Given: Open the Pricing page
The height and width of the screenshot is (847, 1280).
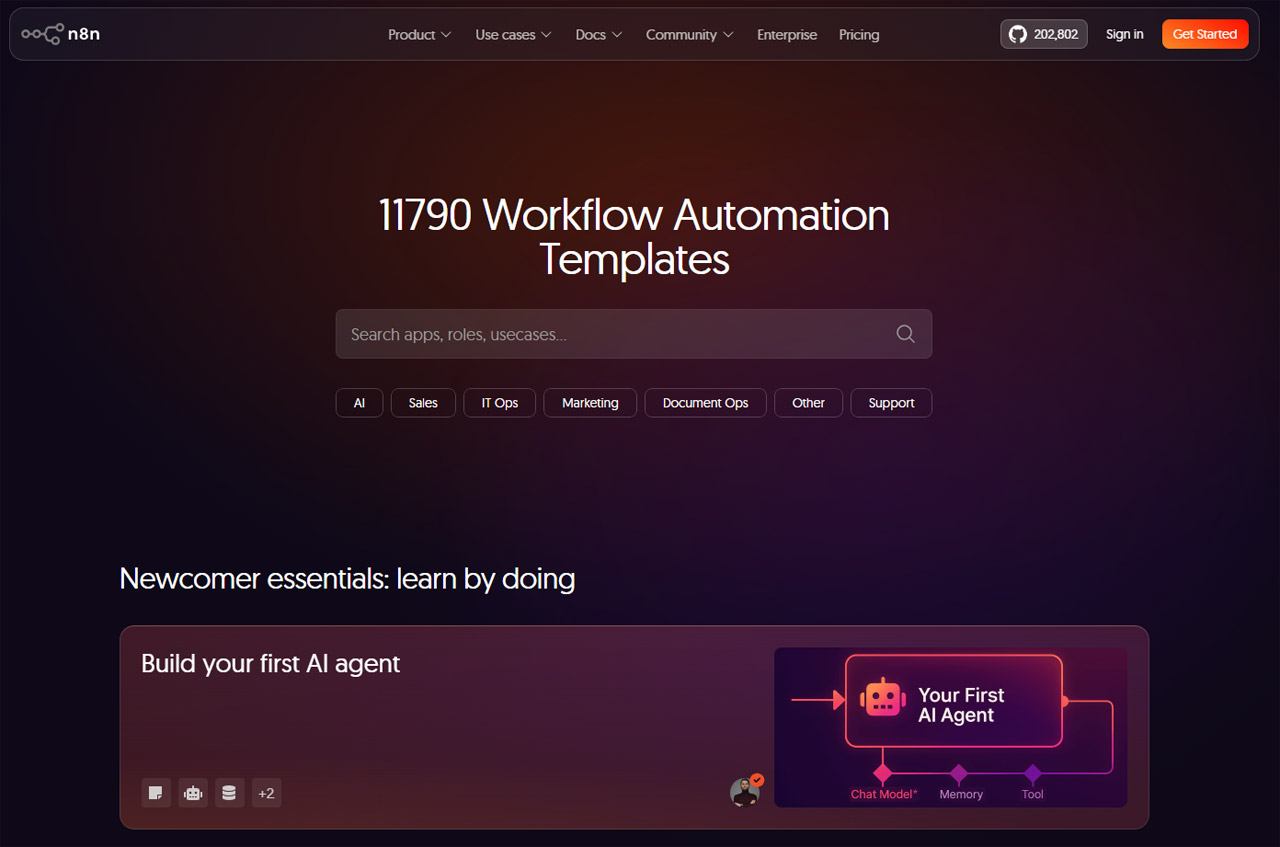Looking at the screenshot, I should click(x=859, y=35).
